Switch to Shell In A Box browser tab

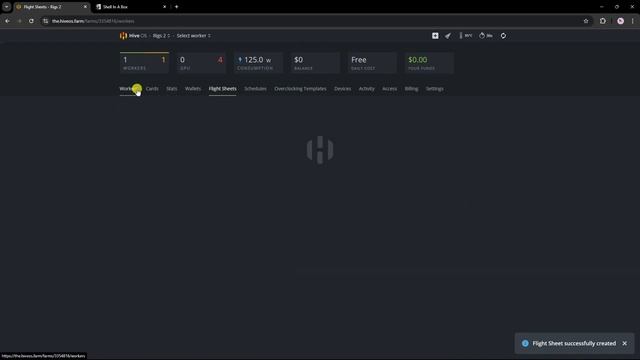tap(131, 7)
